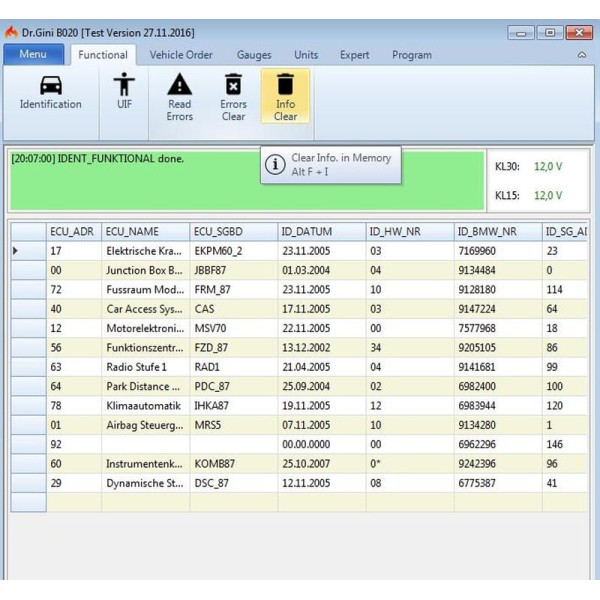Open the Program tab

coord(411,55)
